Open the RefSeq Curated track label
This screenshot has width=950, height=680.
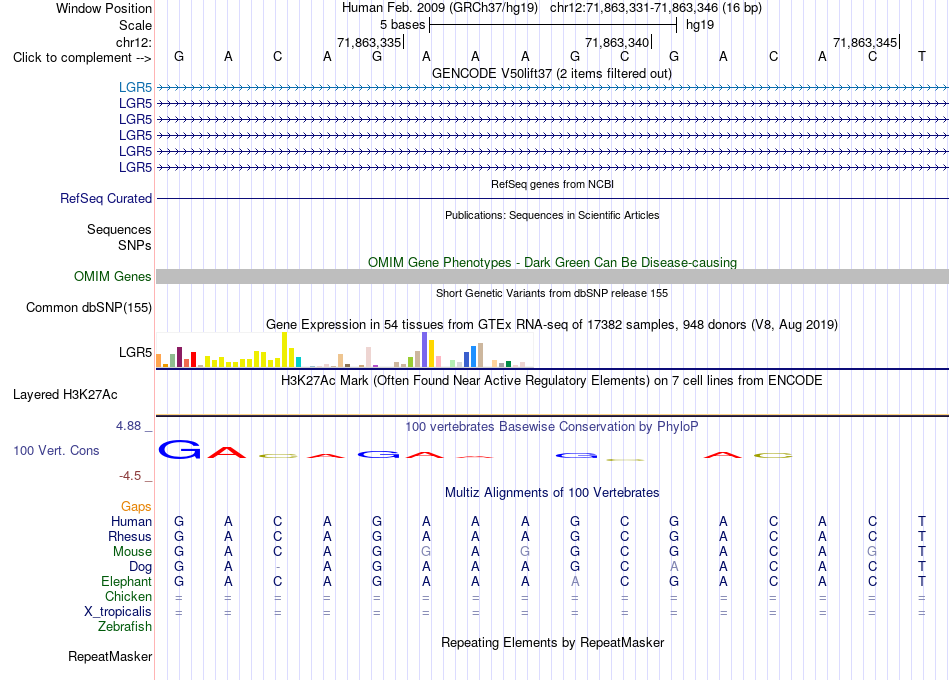tap(106, 198)
